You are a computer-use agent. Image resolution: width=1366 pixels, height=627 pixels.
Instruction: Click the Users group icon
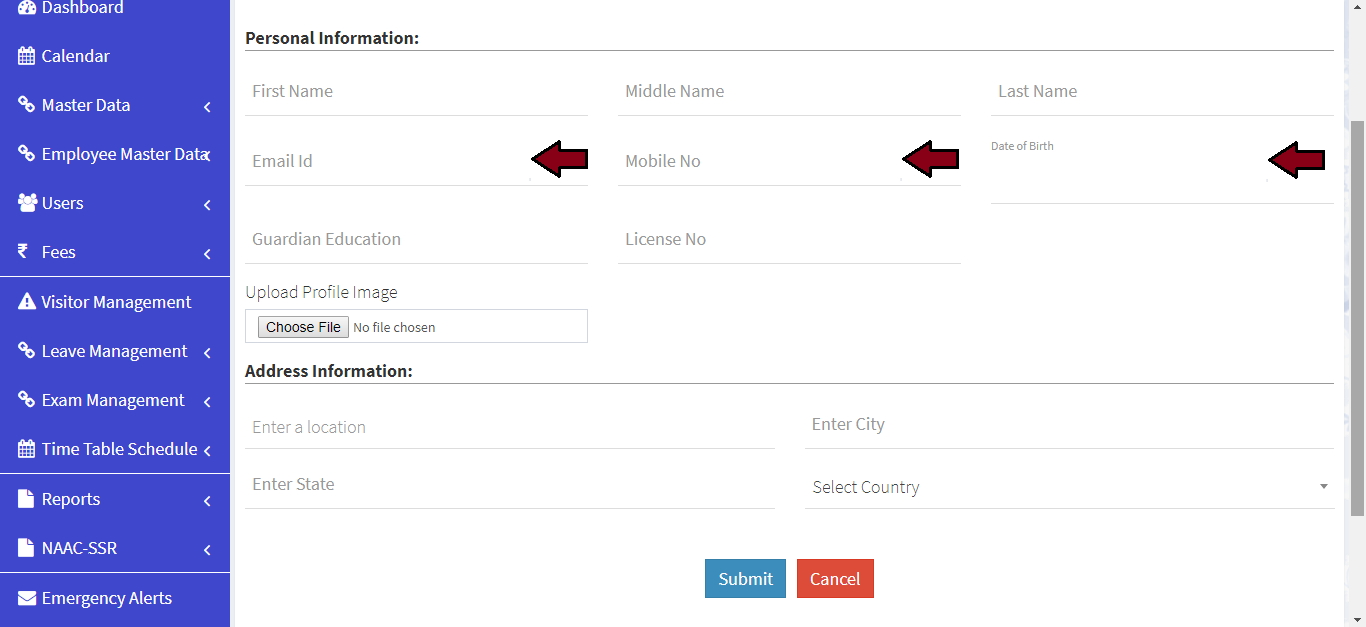27,203
